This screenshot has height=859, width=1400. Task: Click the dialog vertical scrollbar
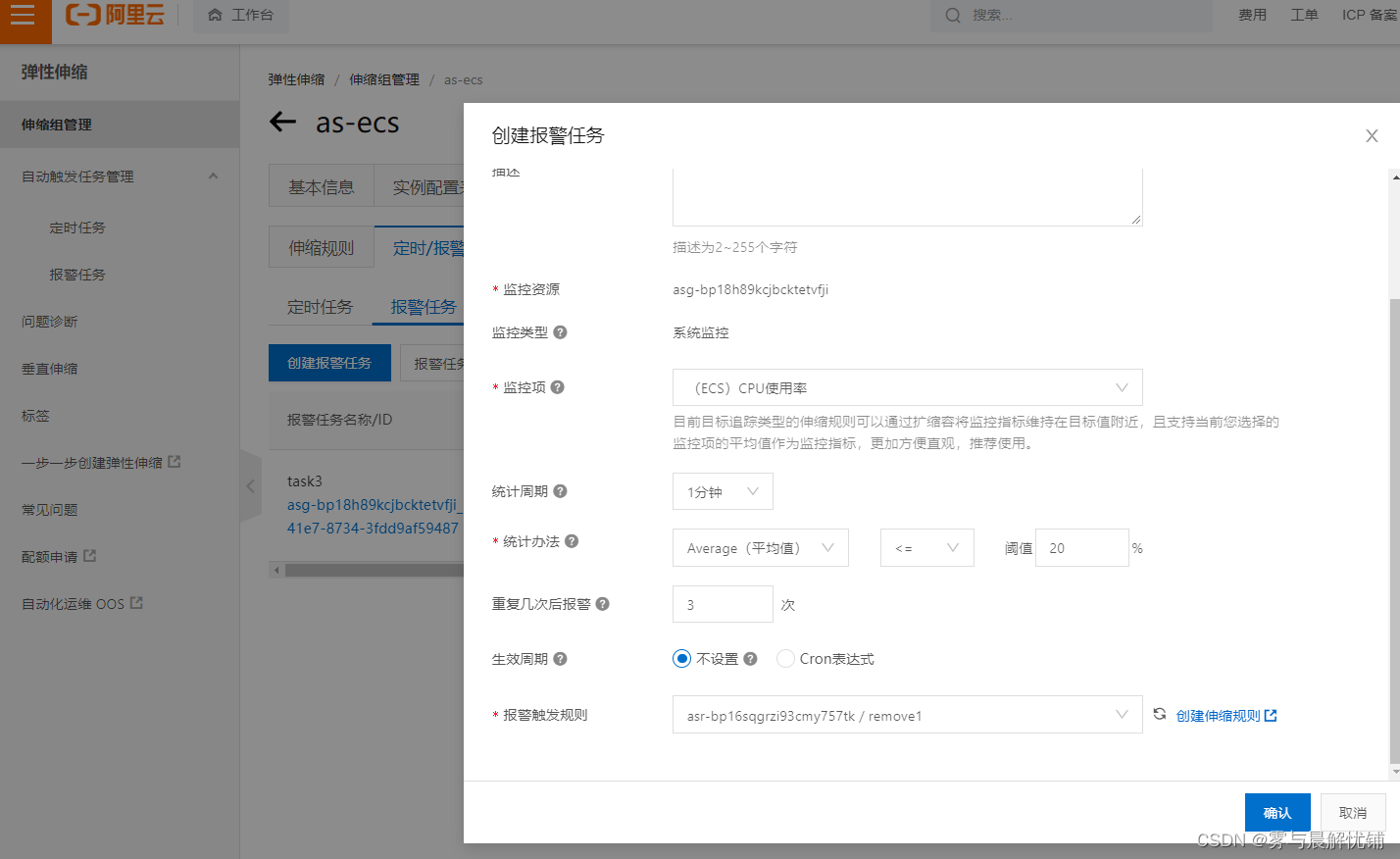click(1395, 530)
